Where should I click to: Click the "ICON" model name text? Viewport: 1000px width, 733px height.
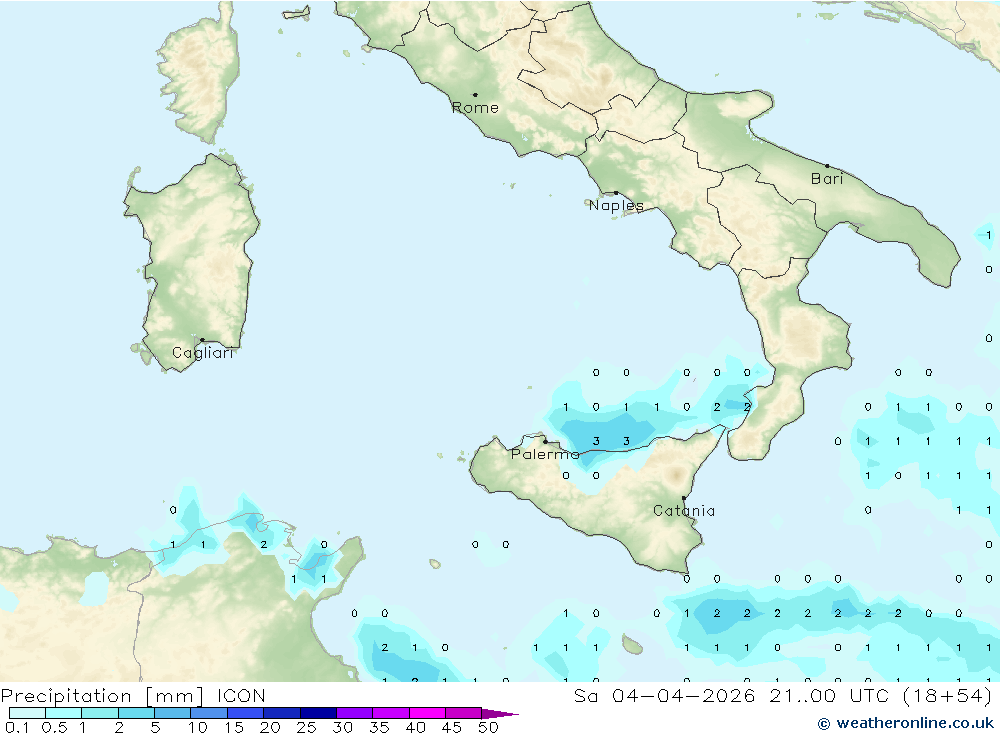[x=241, y=695]
